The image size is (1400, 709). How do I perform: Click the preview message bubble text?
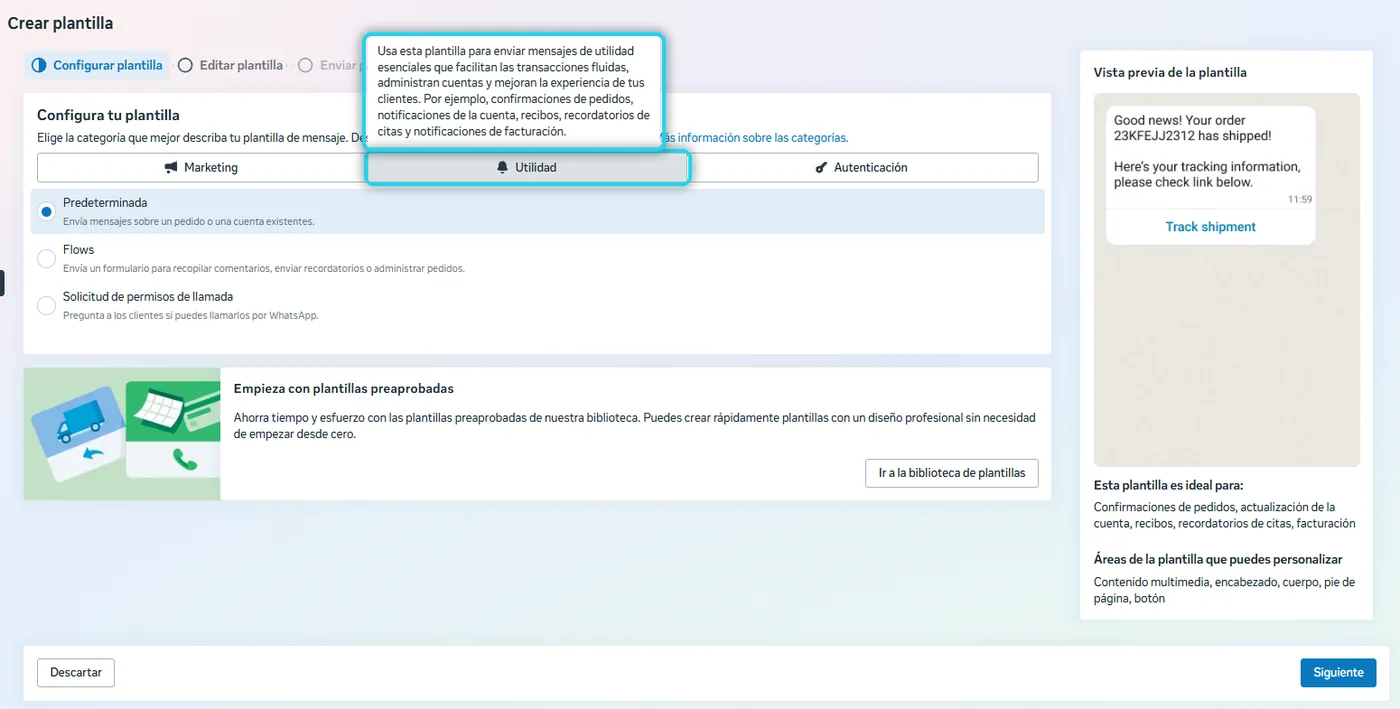pos(1207,151)
